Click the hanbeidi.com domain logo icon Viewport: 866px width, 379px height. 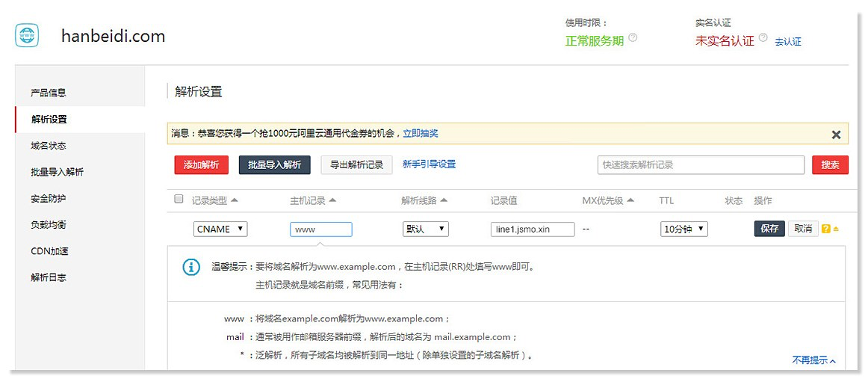[27, 35]
